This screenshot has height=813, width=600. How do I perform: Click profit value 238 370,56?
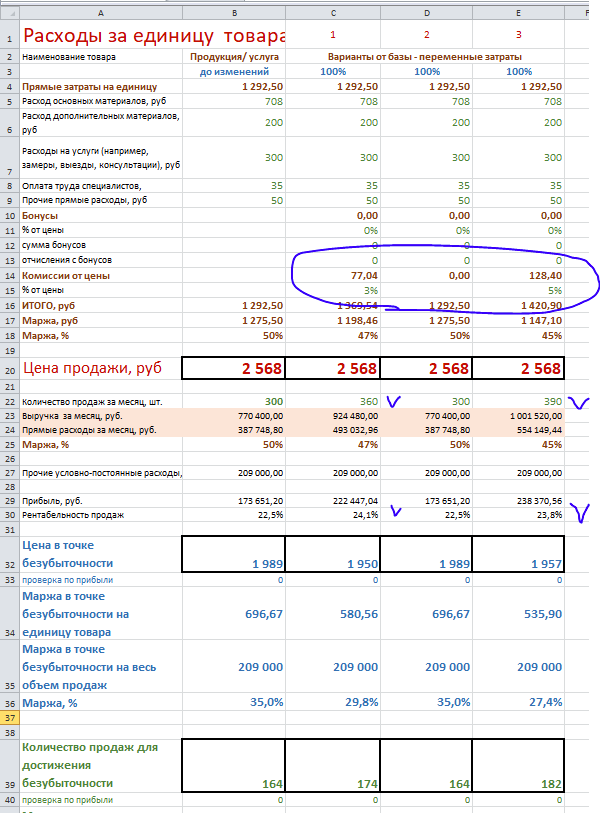(x=539, y=501)
